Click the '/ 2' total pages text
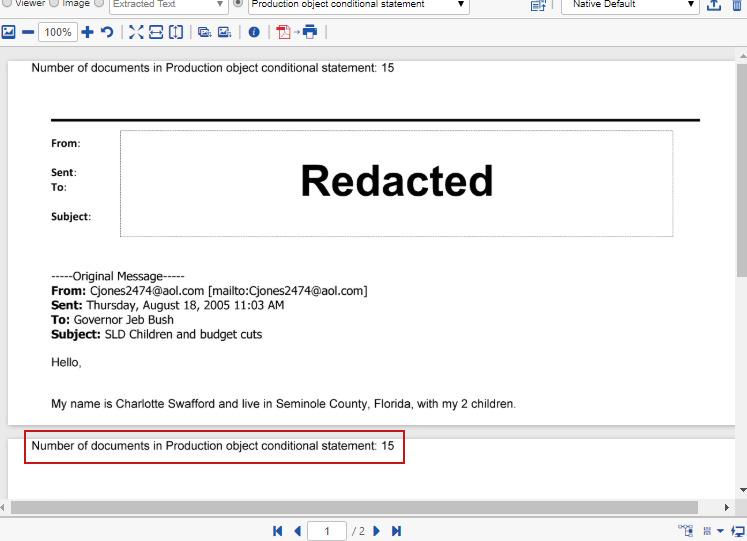Viewport: 747px width, 541px height. (358, 531)
